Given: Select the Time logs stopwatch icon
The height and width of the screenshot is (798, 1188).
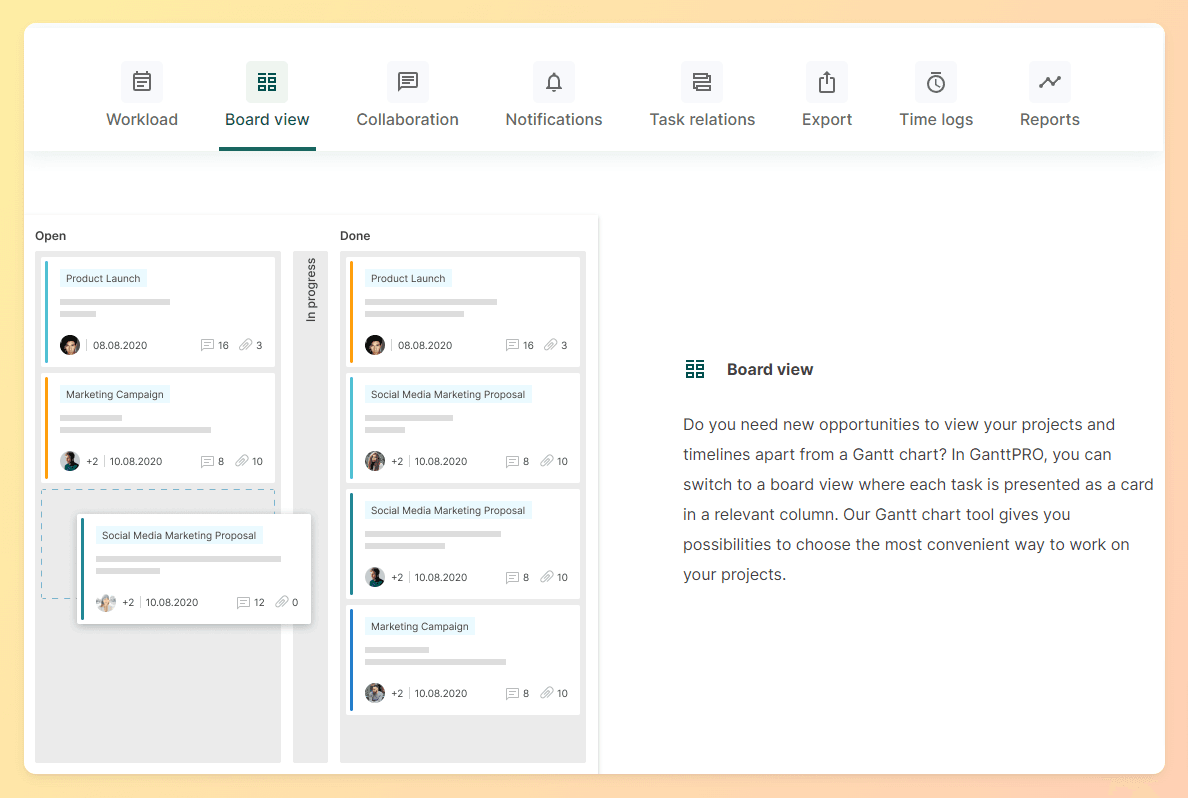Looking at the screenshot, I should click(x=936, y=82).
